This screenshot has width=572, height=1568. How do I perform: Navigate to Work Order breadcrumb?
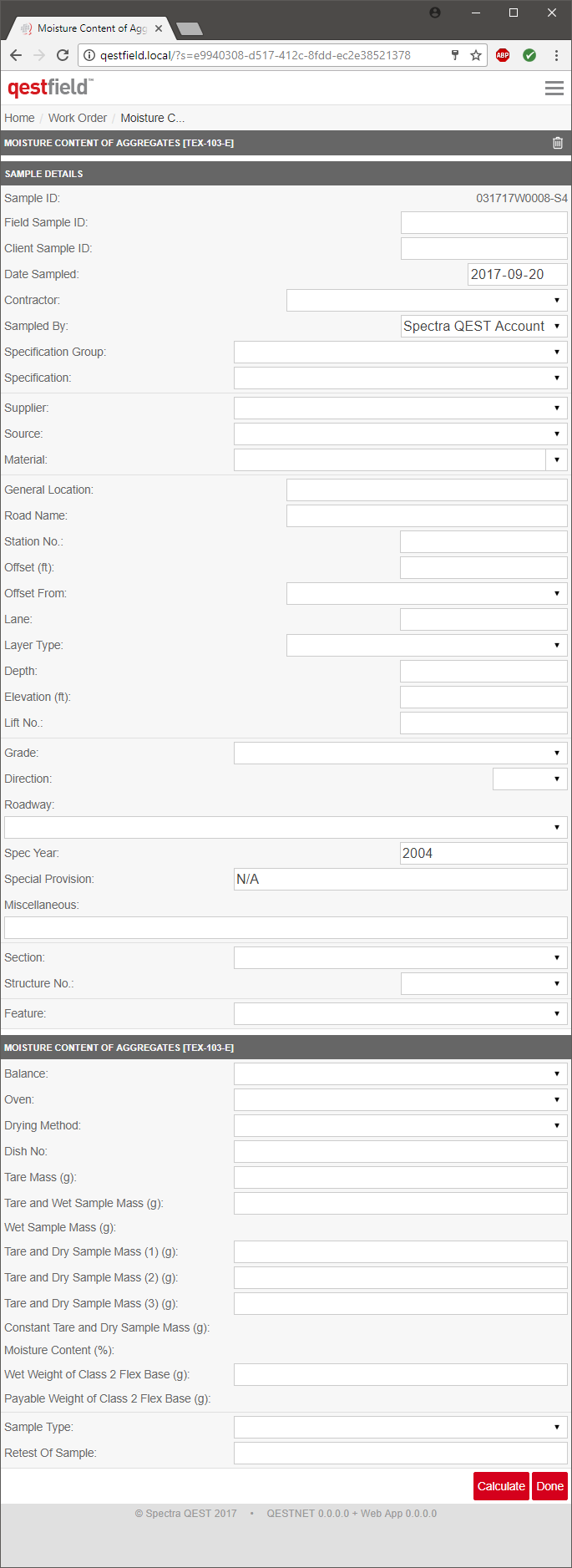[x=78, y=118]
